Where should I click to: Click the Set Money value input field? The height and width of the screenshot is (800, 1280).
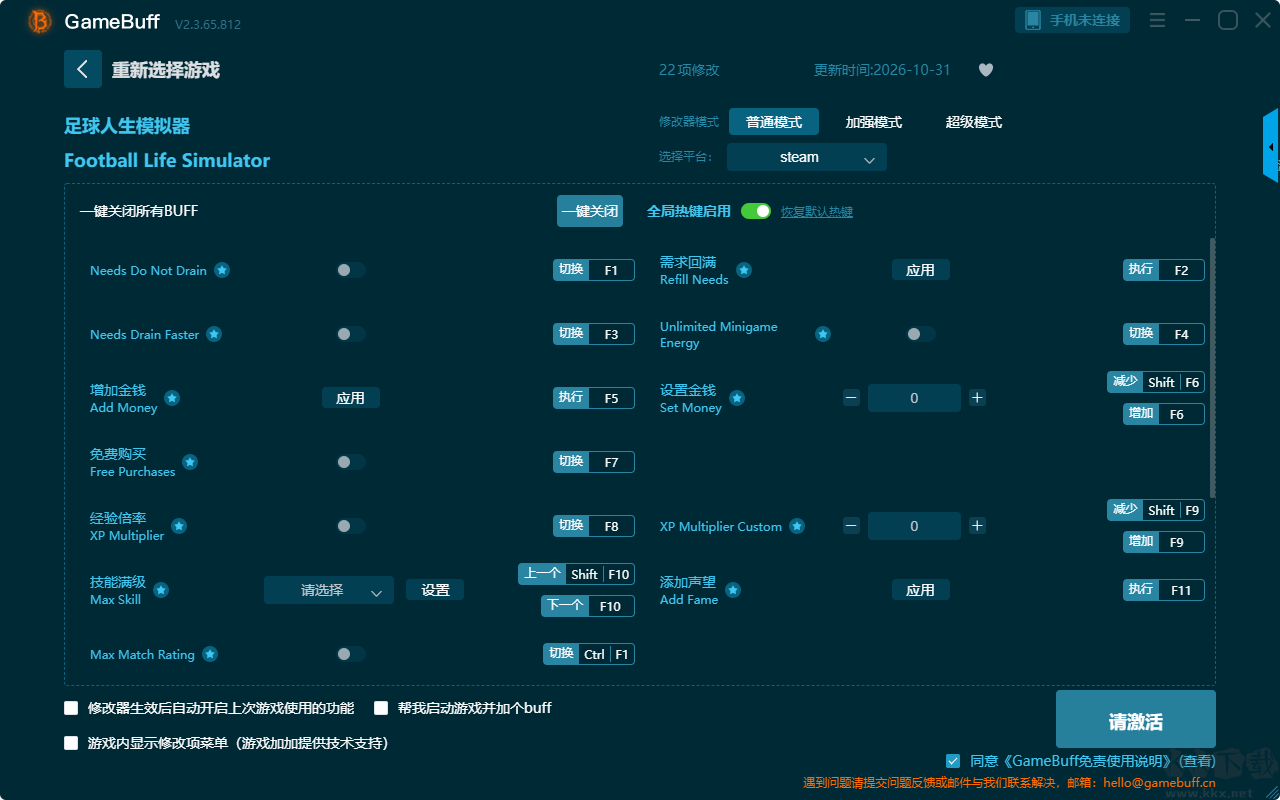(x=914, y=398)
